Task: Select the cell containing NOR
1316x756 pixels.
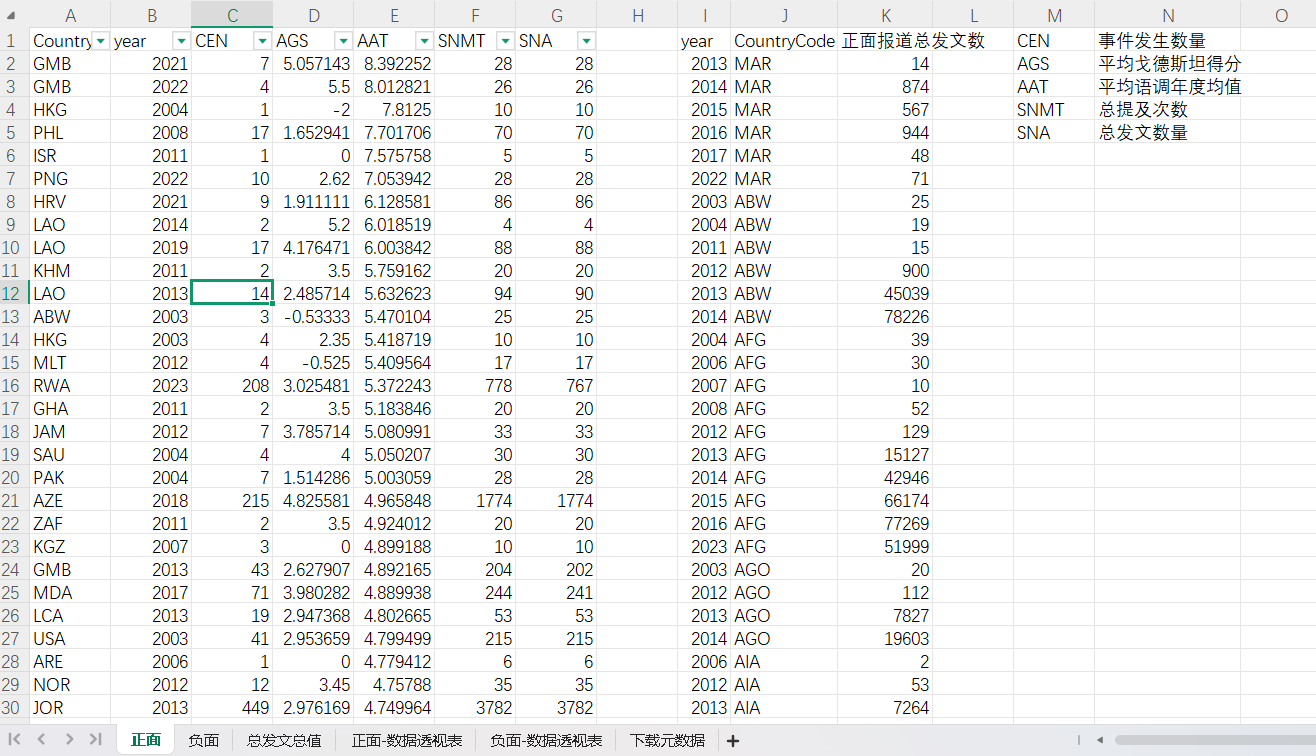Action: tap(70, 685)
